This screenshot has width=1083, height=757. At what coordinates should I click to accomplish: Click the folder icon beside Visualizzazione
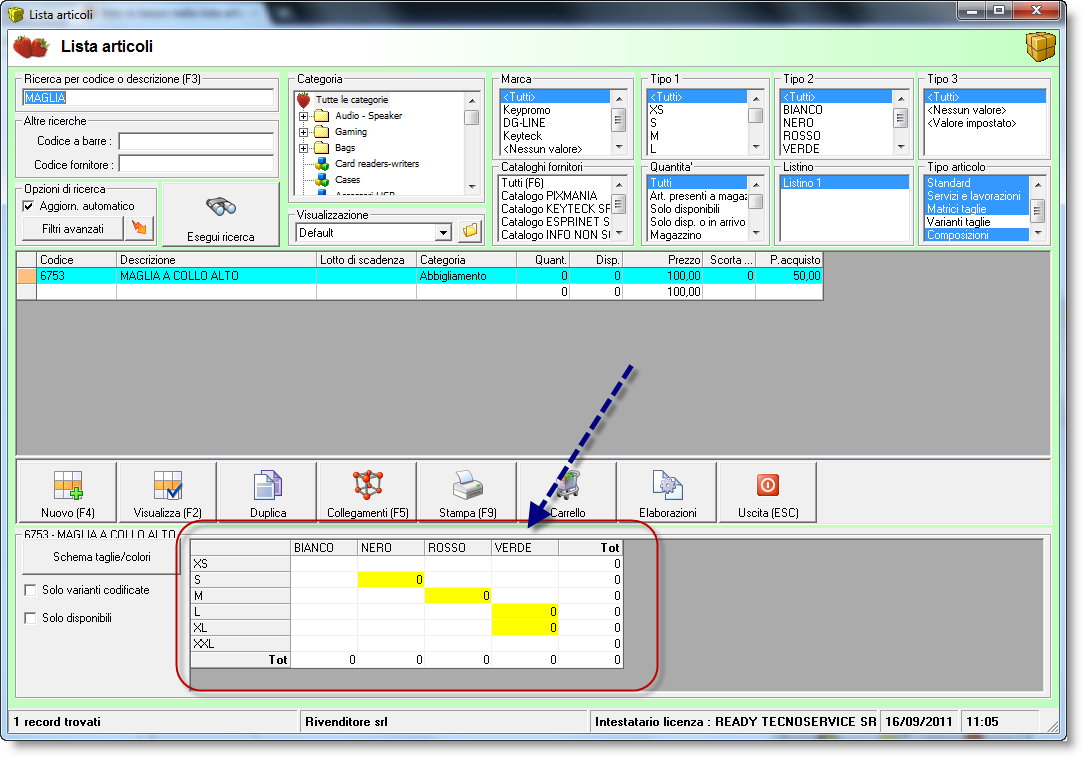coord(470,231)
